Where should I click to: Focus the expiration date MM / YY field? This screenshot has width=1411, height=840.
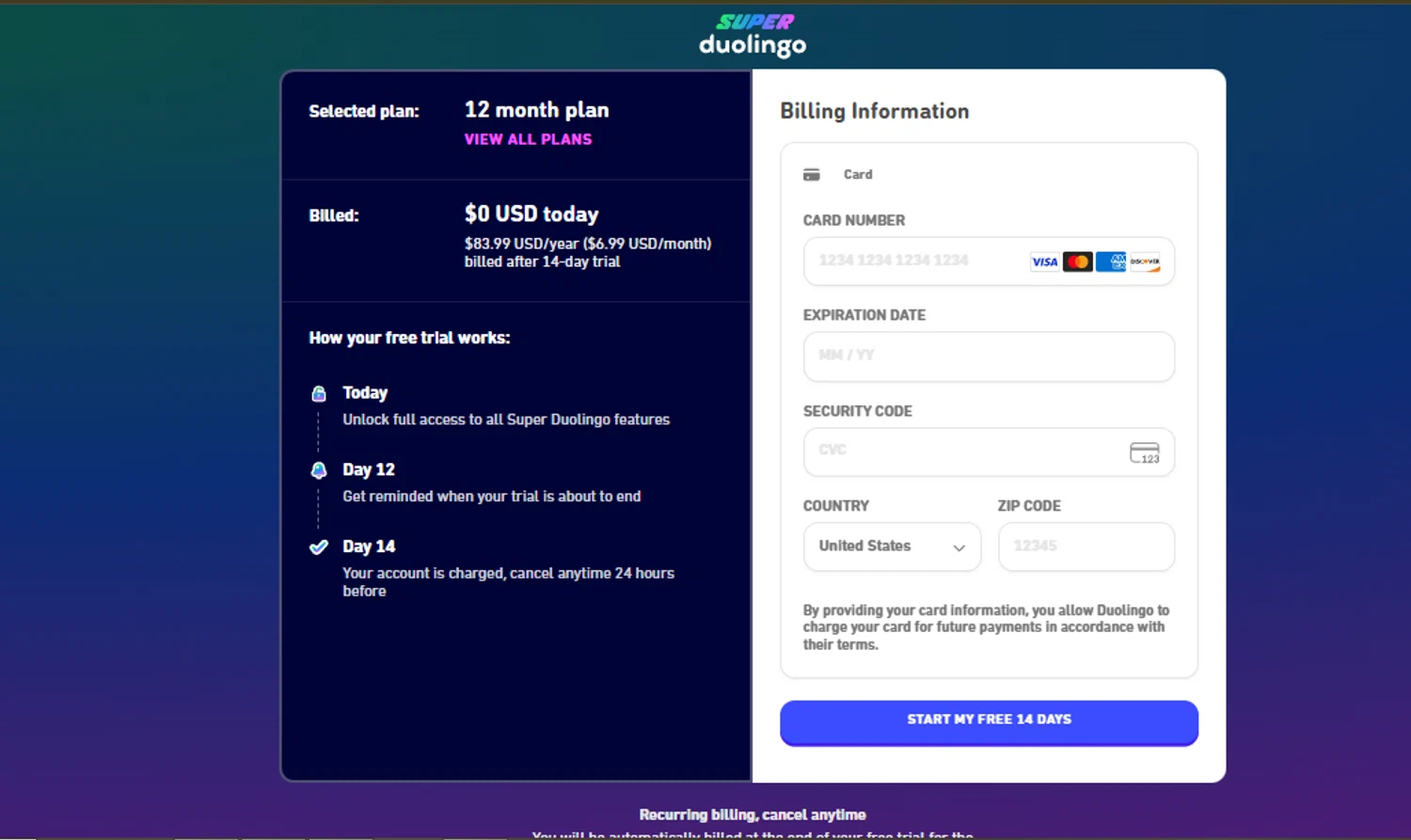tap(989, 357)
